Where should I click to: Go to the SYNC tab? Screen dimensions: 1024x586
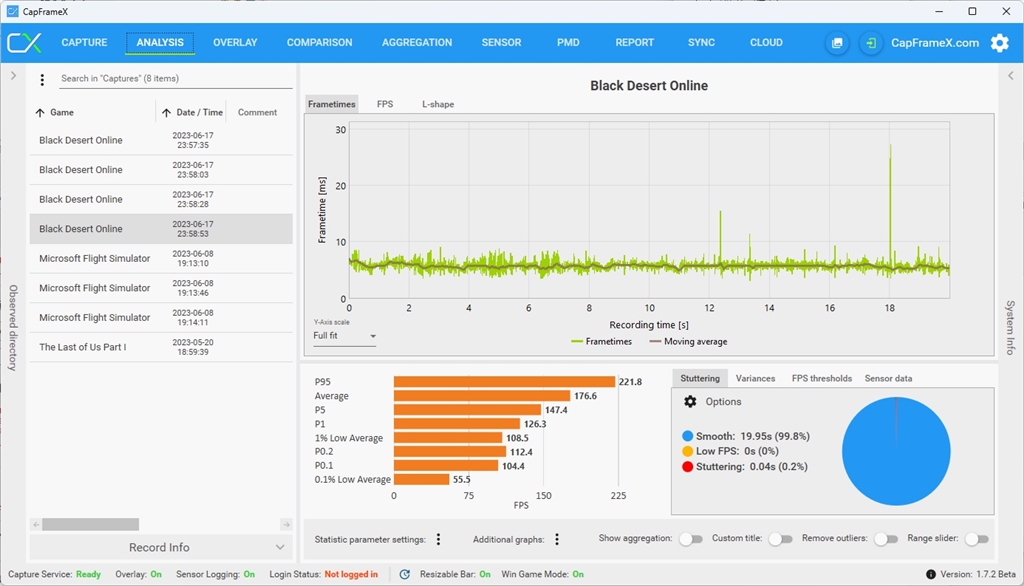(701, 42)
